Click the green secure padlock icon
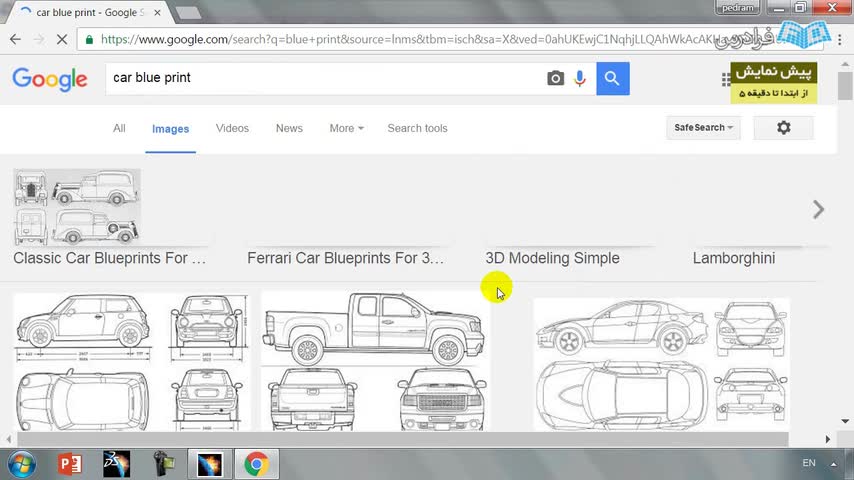Viewport: 854px width, 480px height. (x=89, y=39)
